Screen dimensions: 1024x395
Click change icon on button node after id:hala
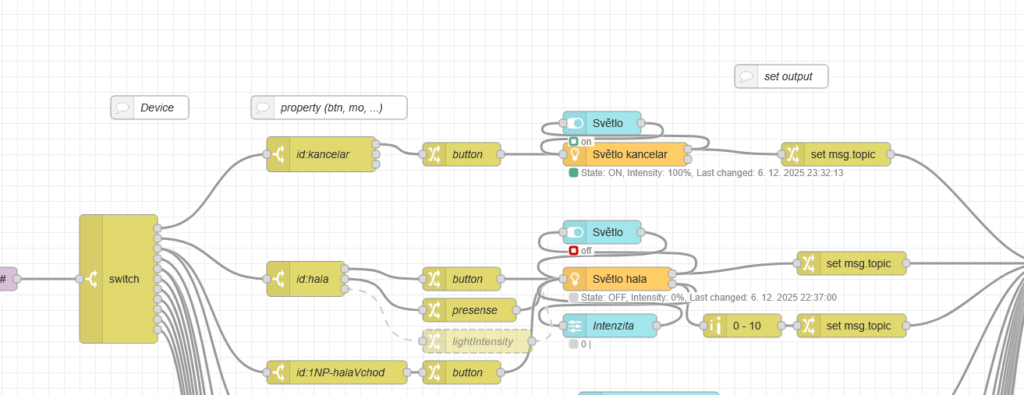(434, 279)
